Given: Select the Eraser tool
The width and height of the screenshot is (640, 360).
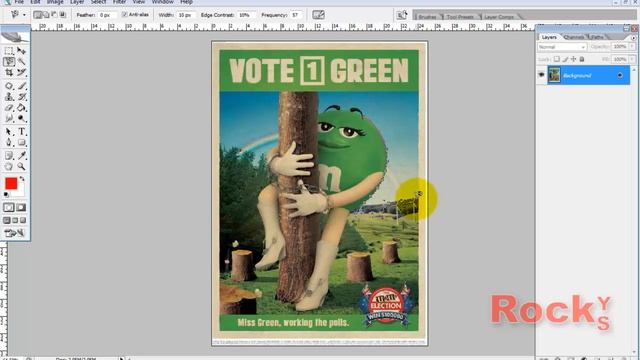Looking at the screenshot, I should tap(9, 108).
